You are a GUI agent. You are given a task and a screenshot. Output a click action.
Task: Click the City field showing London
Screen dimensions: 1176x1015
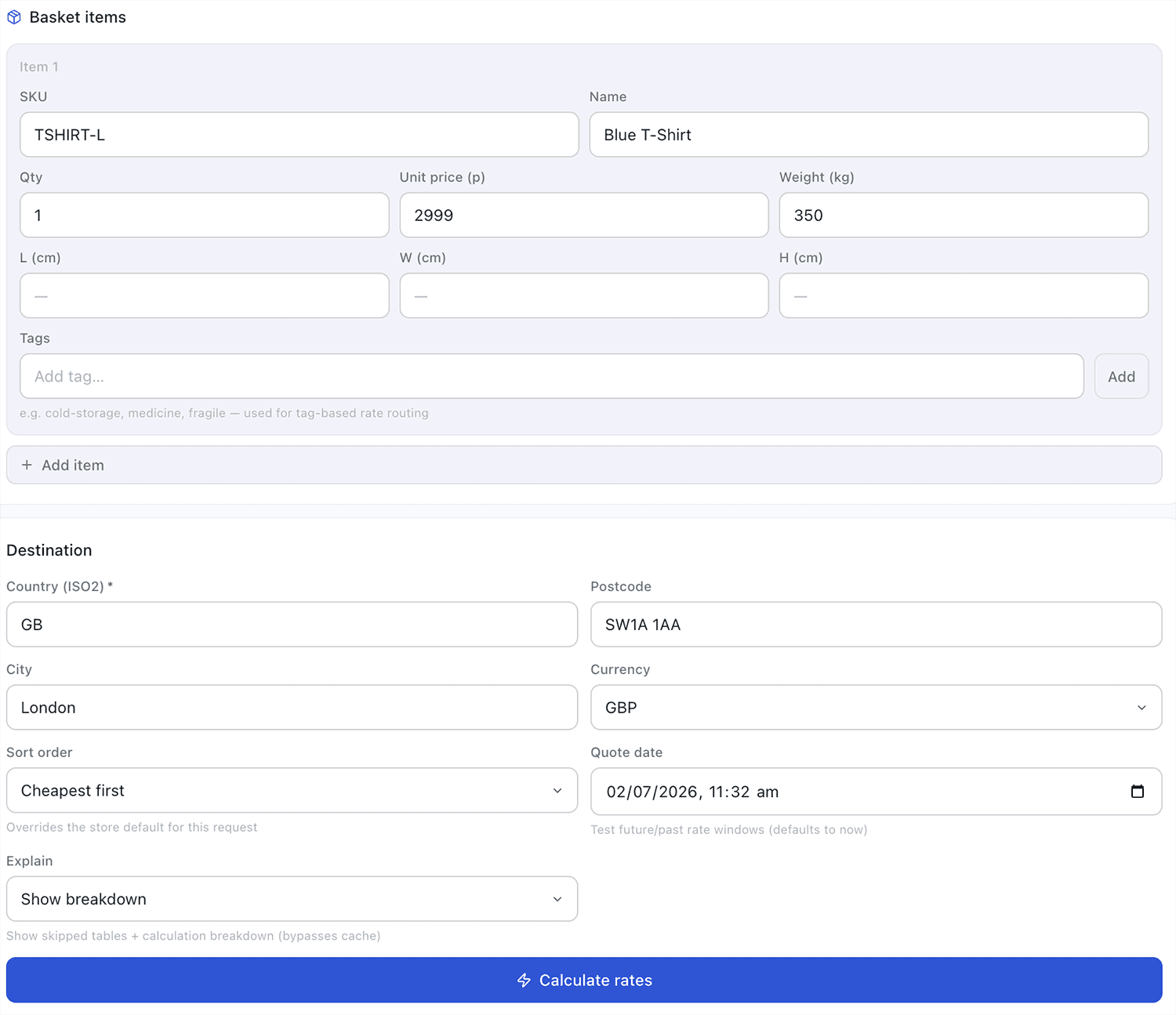click(x=292, y=708)
